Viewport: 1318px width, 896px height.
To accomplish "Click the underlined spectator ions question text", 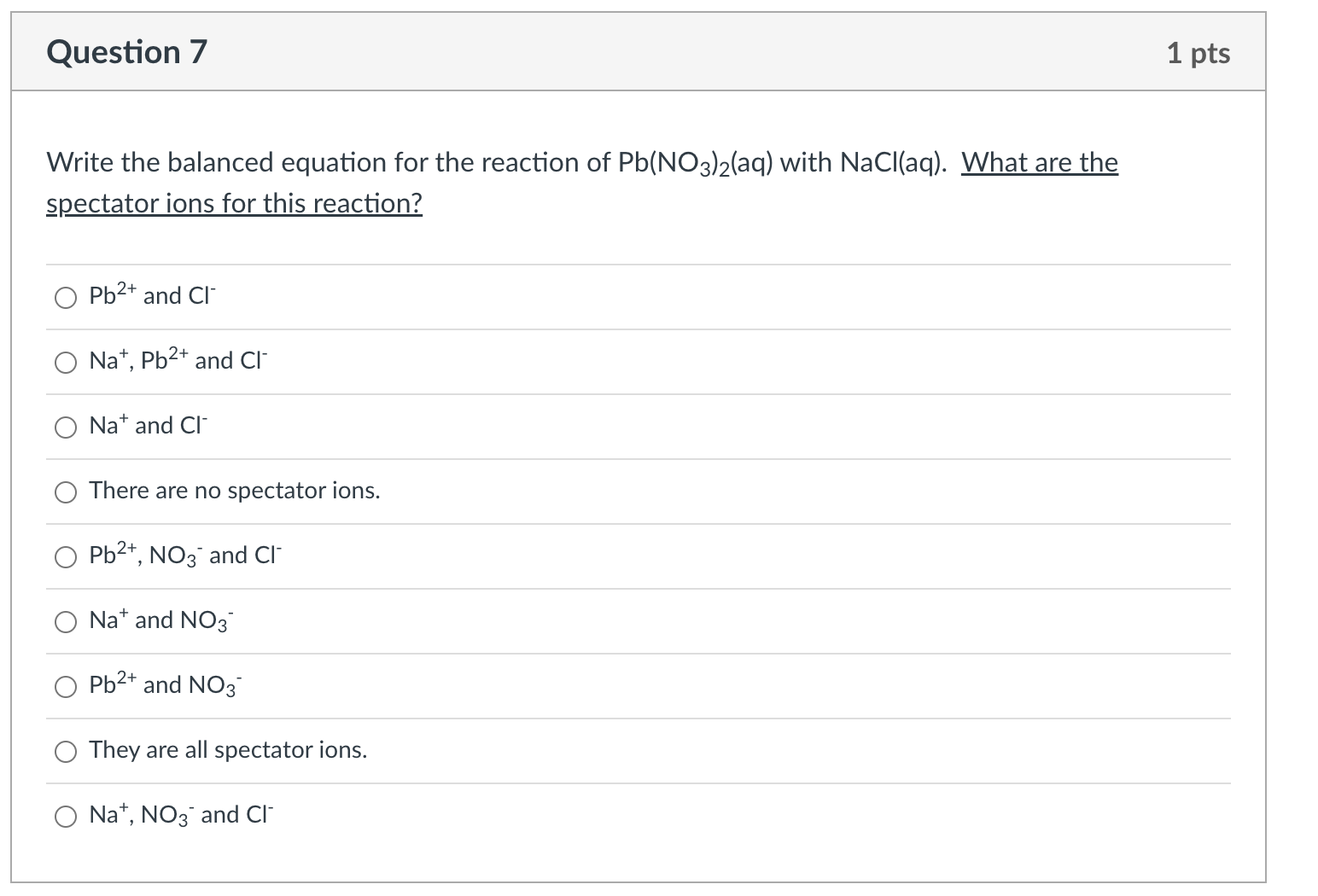I will pyautogui.click(x=233, y=203).
